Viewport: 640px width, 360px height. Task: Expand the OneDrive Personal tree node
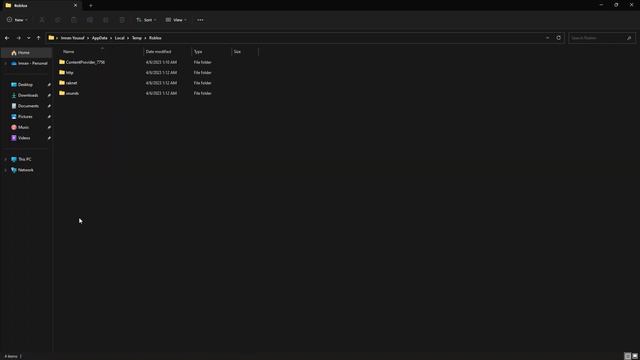[5, 63]
